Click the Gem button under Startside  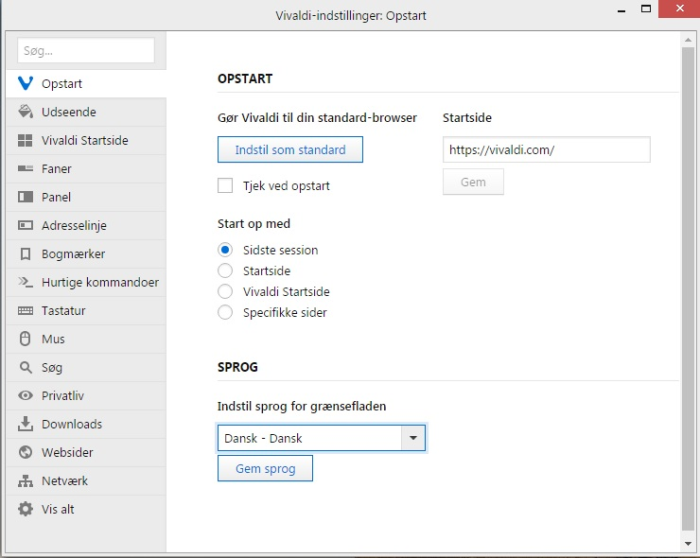tap(473, 182)
